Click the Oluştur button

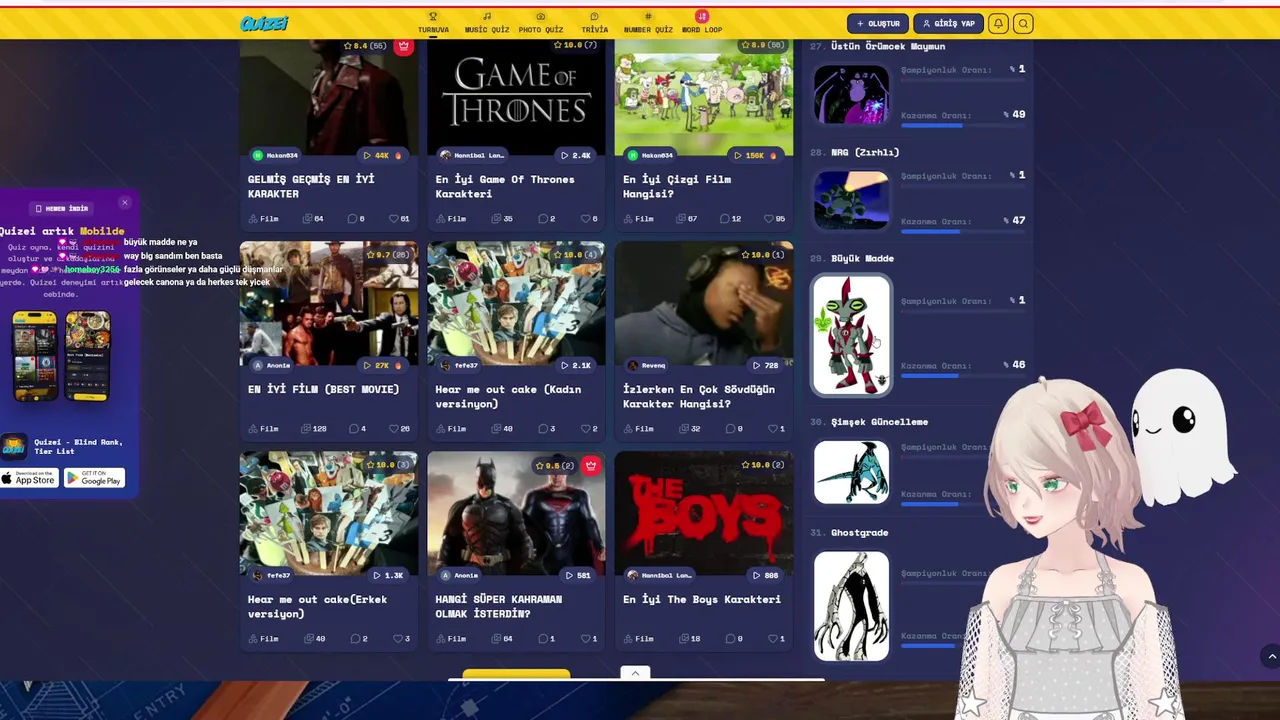878,23
